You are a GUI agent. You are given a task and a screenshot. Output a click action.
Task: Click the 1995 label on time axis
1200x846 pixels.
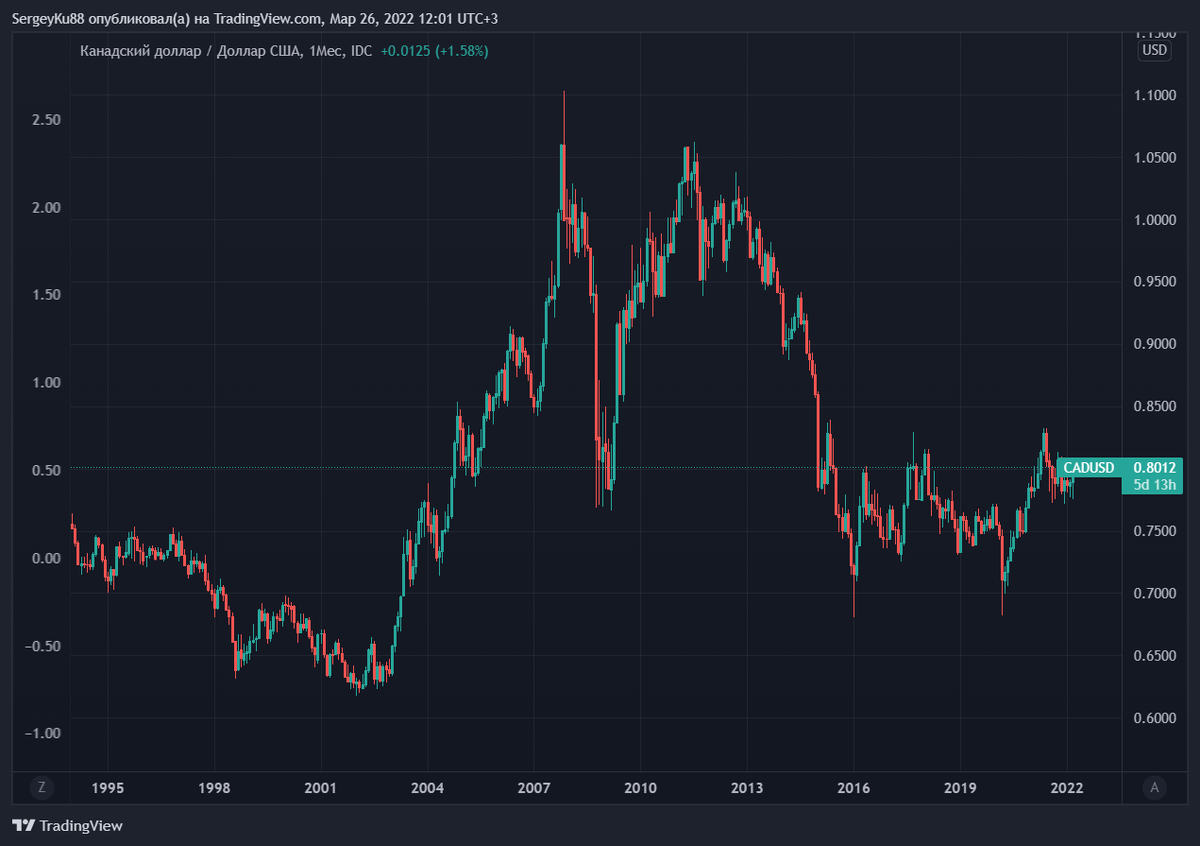pyautogui.click(x=107, y=787)
